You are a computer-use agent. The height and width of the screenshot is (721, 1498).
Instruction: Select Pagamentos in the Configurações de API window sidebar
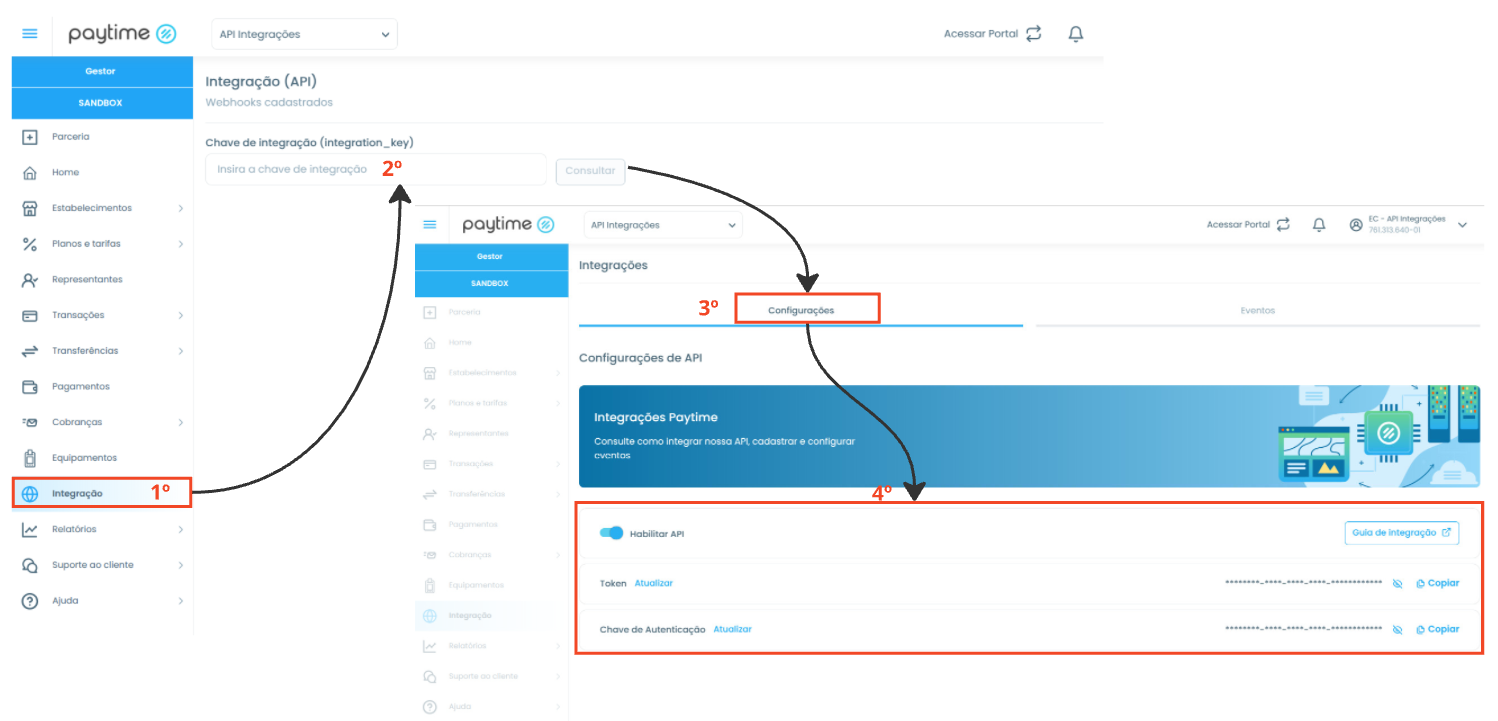coord(491,524)
